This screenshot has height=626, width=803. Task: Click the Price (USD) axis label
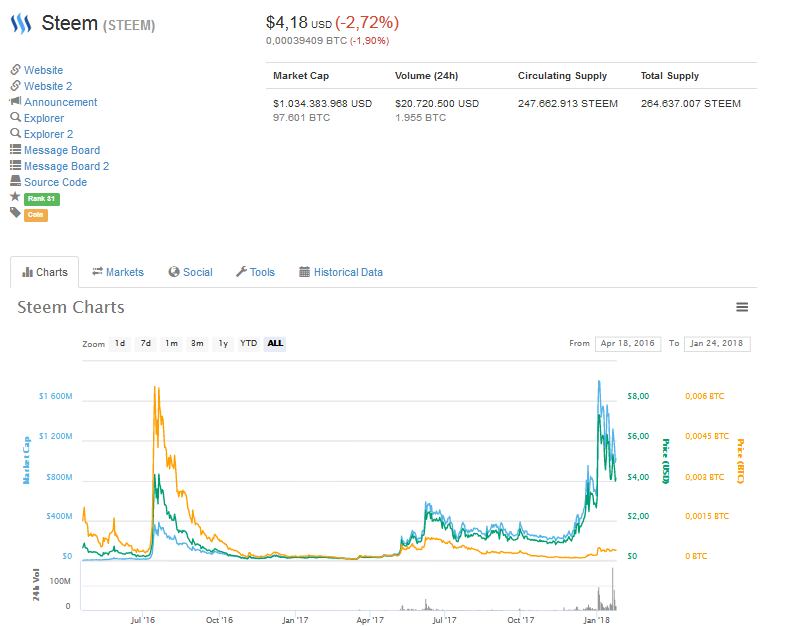(x=666, y=461)
